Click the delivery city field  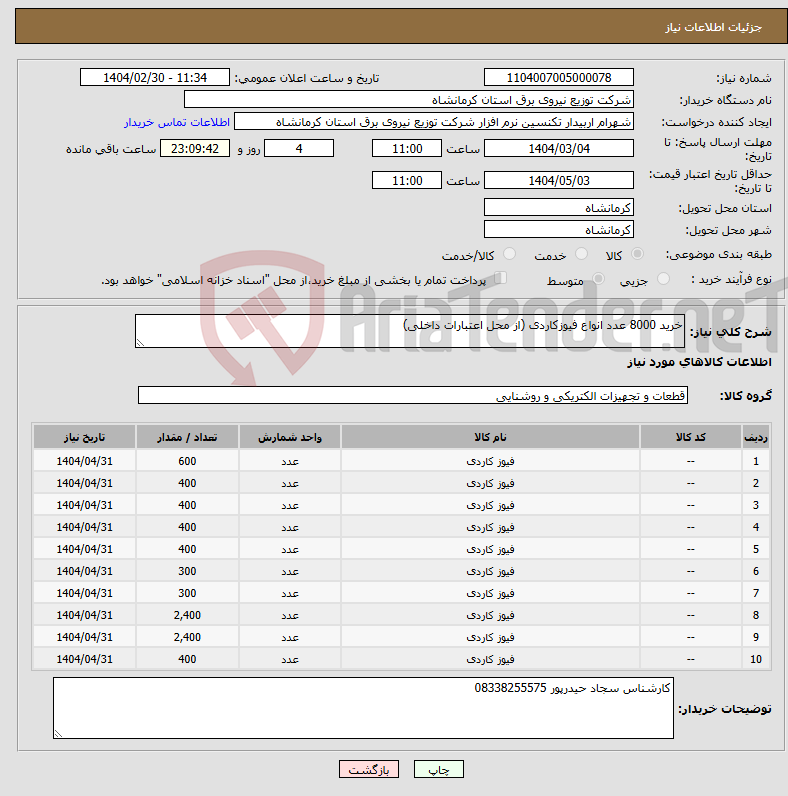[x=559, y=229]
